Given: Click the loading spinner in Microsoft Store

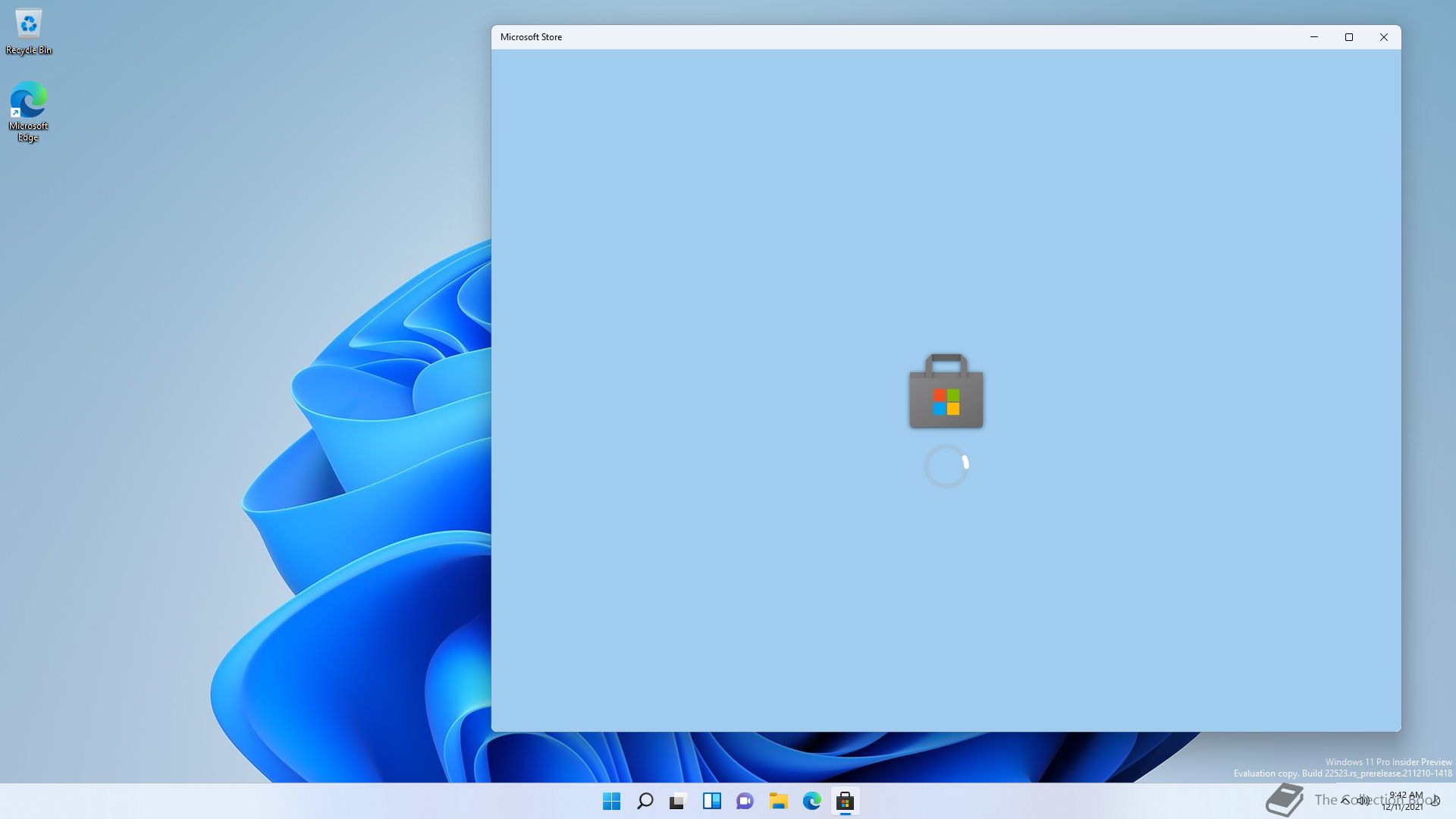Looking at the screenshot, I should (x=946, y=466).
